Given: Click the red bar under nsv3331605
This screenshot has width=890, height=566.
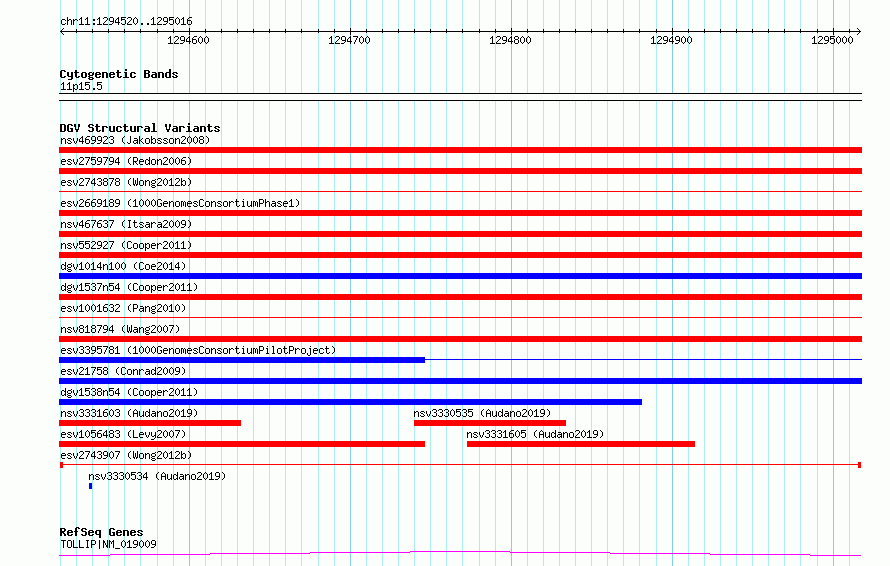Looking at the screenshot, I should point(581,444).
